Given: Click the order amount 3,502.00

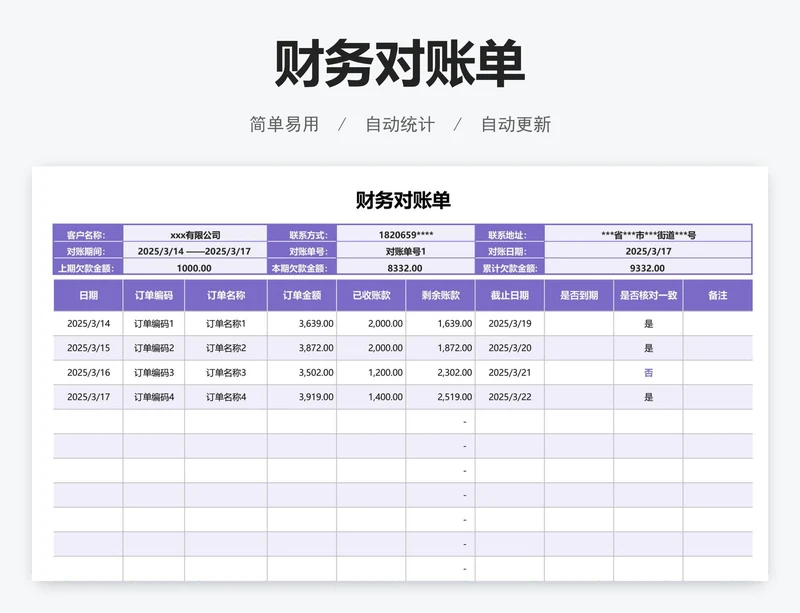Looking at the screenshot, I should 302,373.
